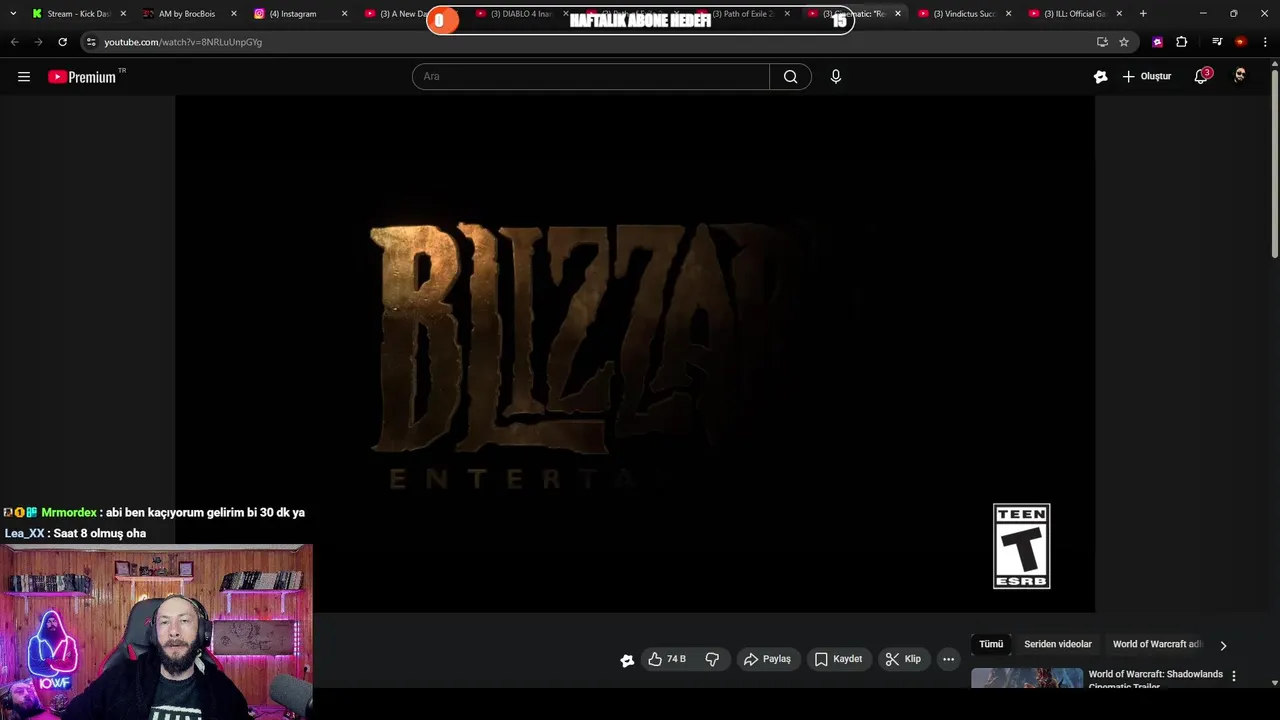Click the install/cast icon in address bar

click(x=1102, y=42)
